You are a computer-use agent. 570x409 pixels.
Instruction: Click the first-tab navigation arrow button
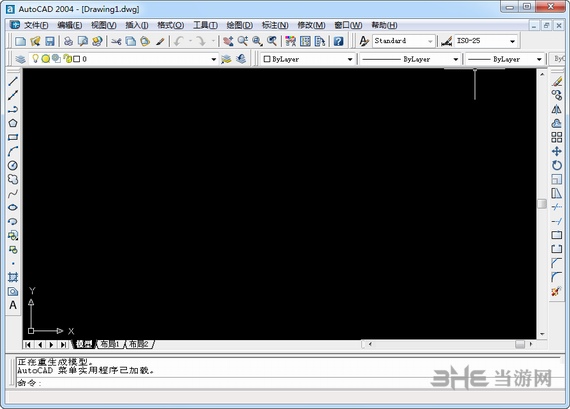pos(28,344)
